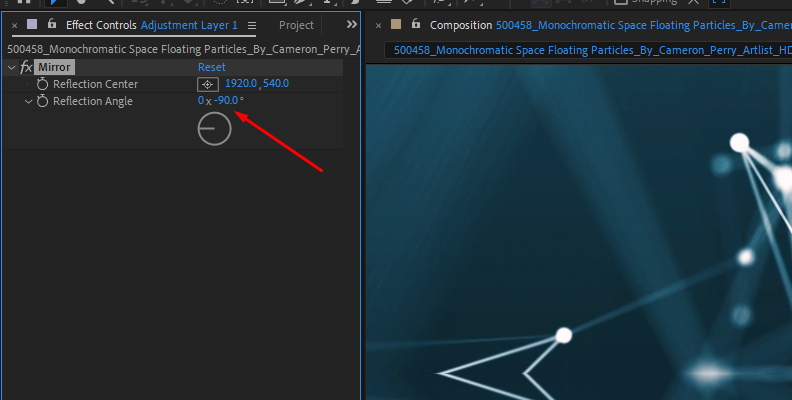
Task: Click the Effect Controls label color square
Action: coord(32,24)
